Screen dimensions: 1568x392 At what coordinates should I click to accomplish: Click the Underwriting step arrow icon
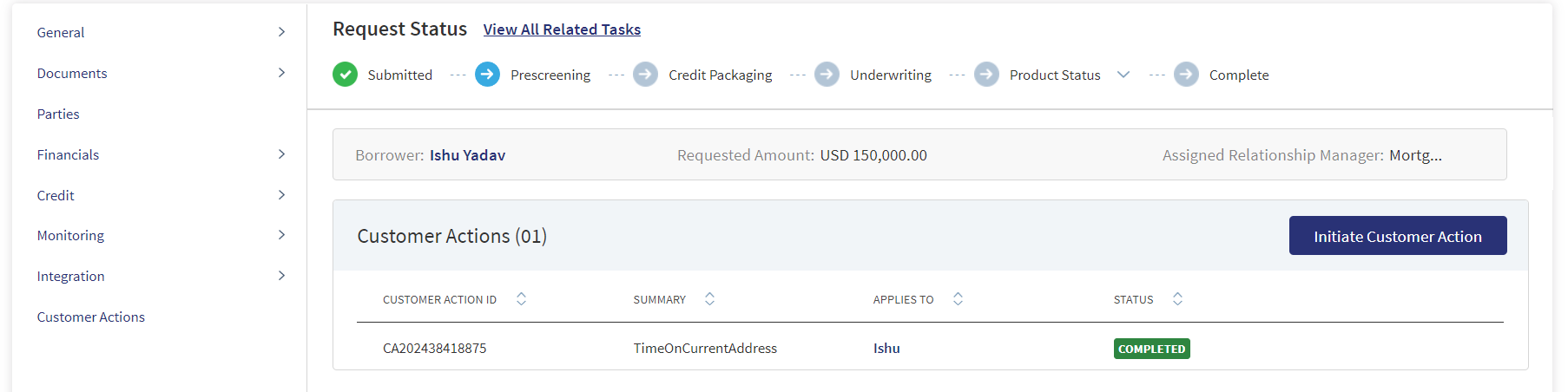click(827, 75)
